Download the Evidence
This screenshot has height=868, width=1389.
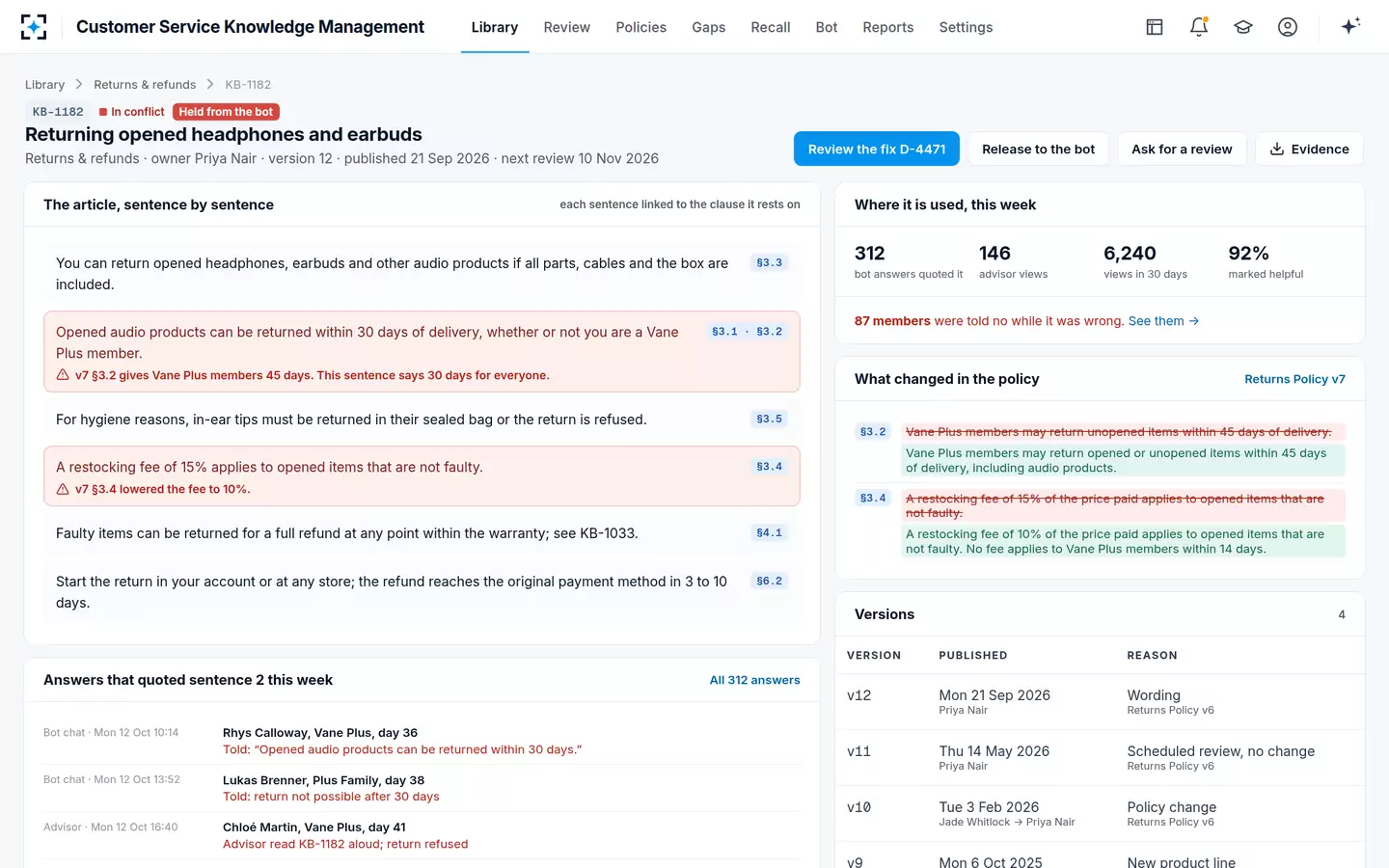tap(1309, 149)
